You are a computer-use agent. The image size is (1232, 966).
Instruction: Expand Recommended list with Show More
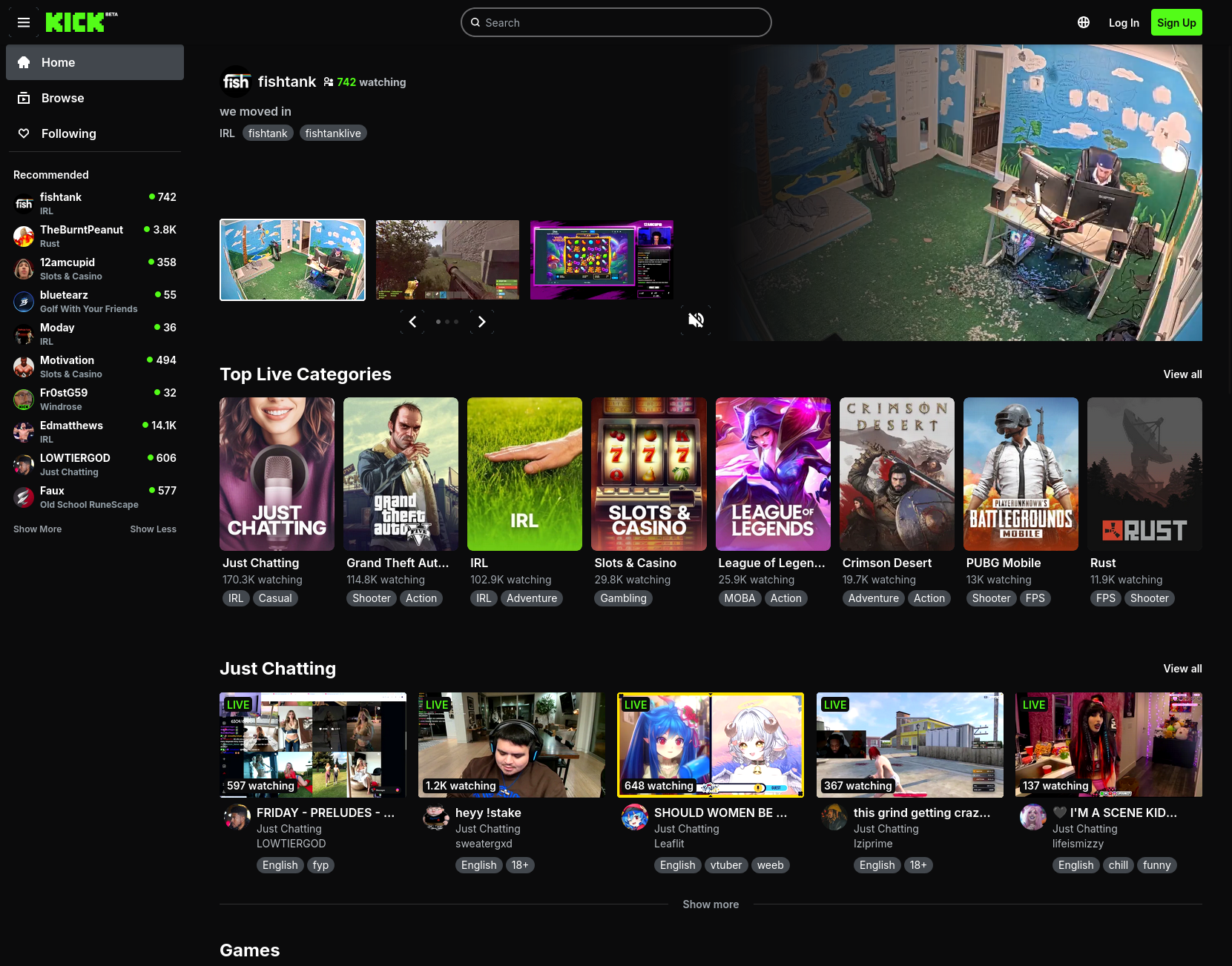coord(38,529)
